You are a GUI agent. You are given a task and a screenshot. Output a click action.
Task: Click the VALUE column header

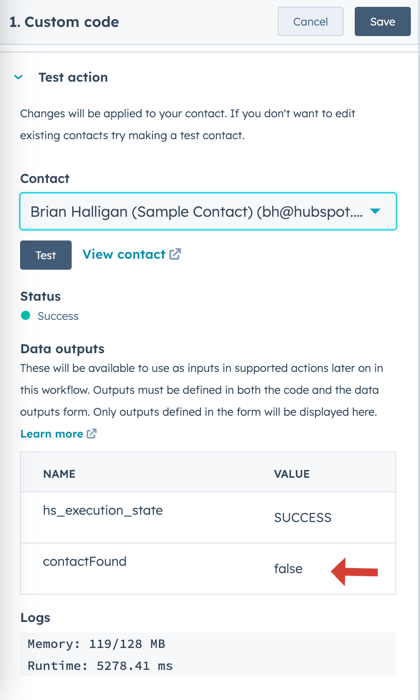click(x=291, y=474)
